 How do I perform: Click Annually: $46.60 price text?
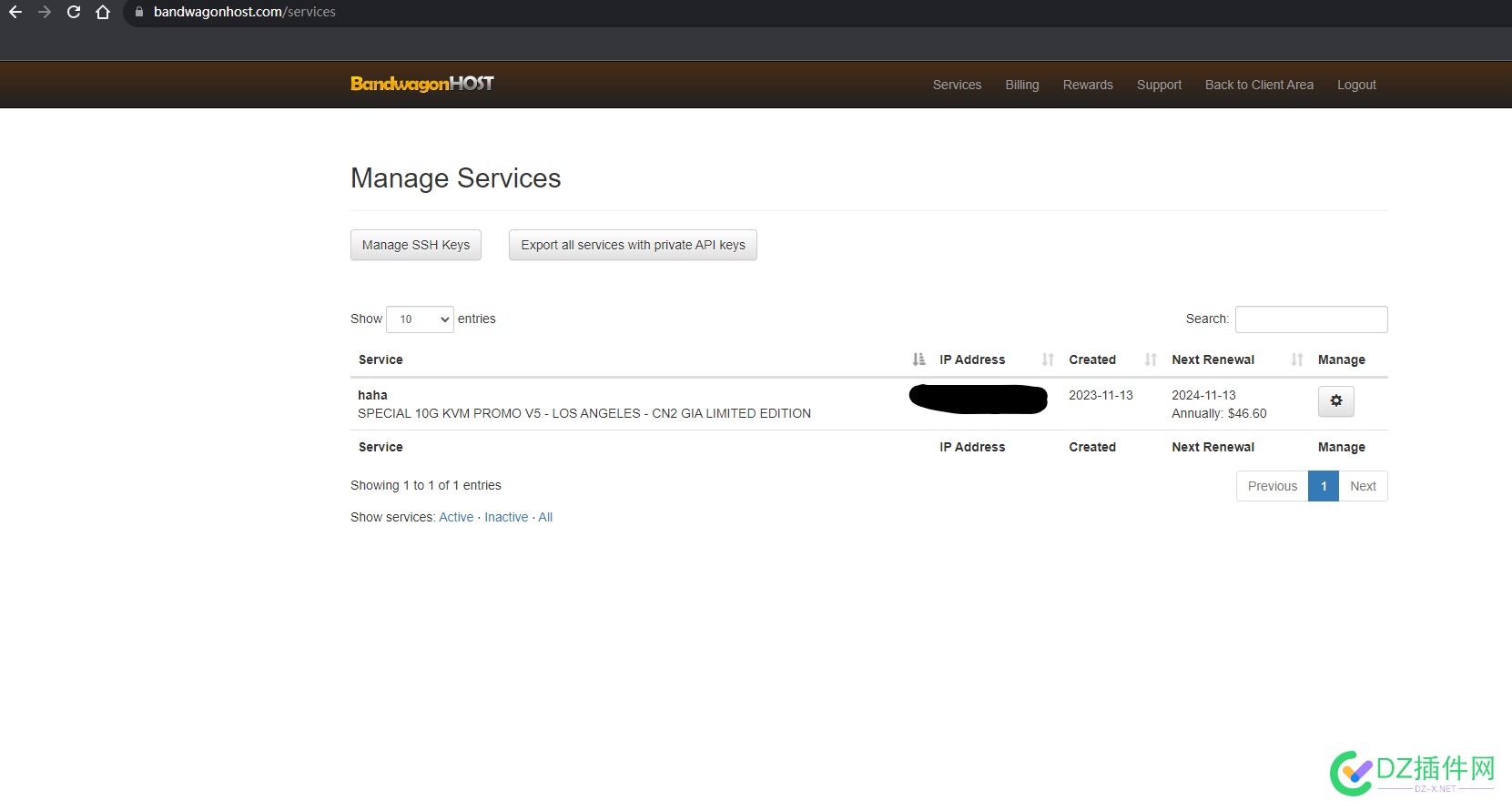tap(1219, 413)
